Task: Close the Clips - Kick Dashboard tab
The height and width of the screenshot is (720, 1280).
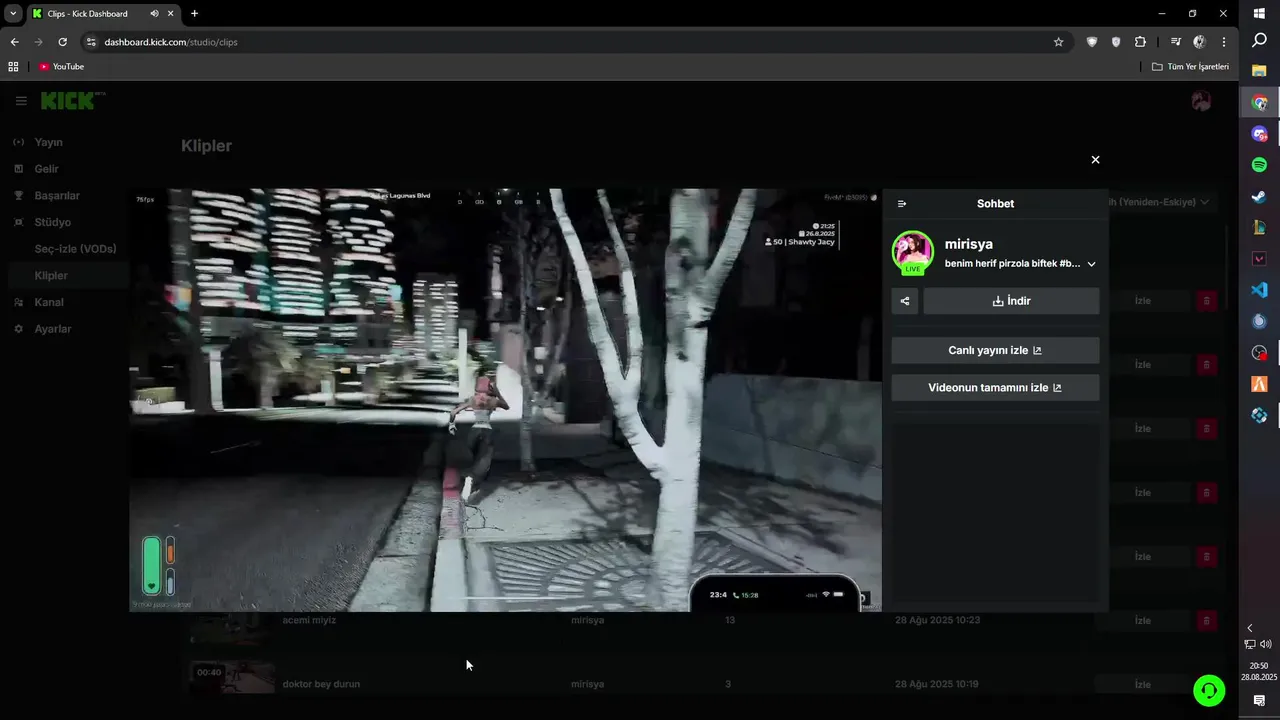Action: pyautogui.click(x=172, y=14)
